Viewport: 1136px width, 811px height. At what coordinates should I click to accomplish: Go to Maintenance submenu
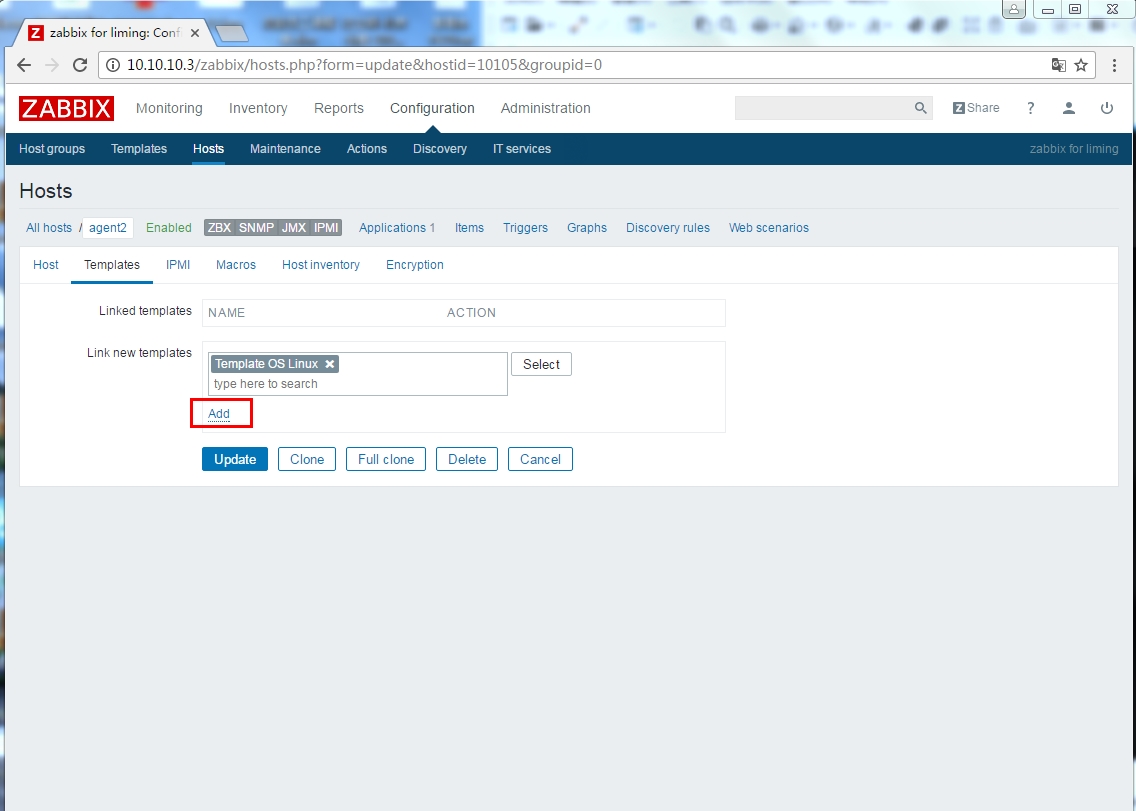tap(285, 149)
